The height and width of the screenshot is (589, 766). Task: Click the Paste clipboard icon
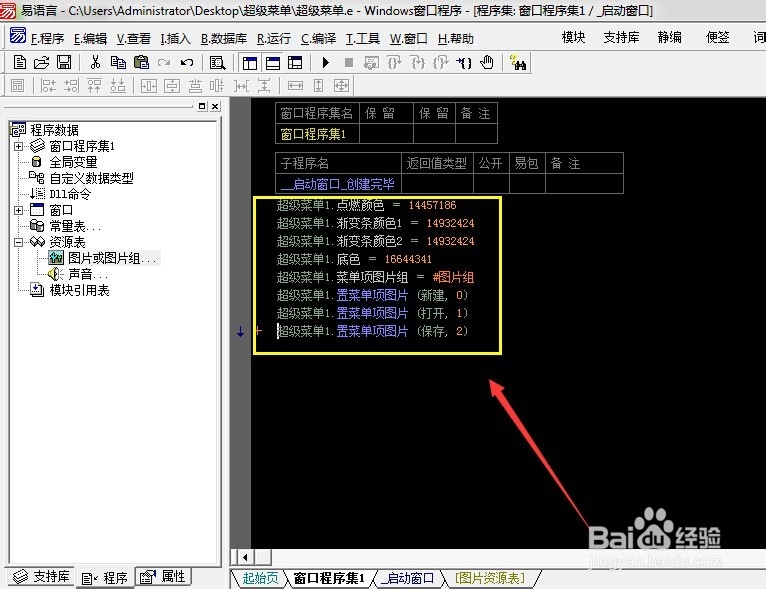point(141,62)
